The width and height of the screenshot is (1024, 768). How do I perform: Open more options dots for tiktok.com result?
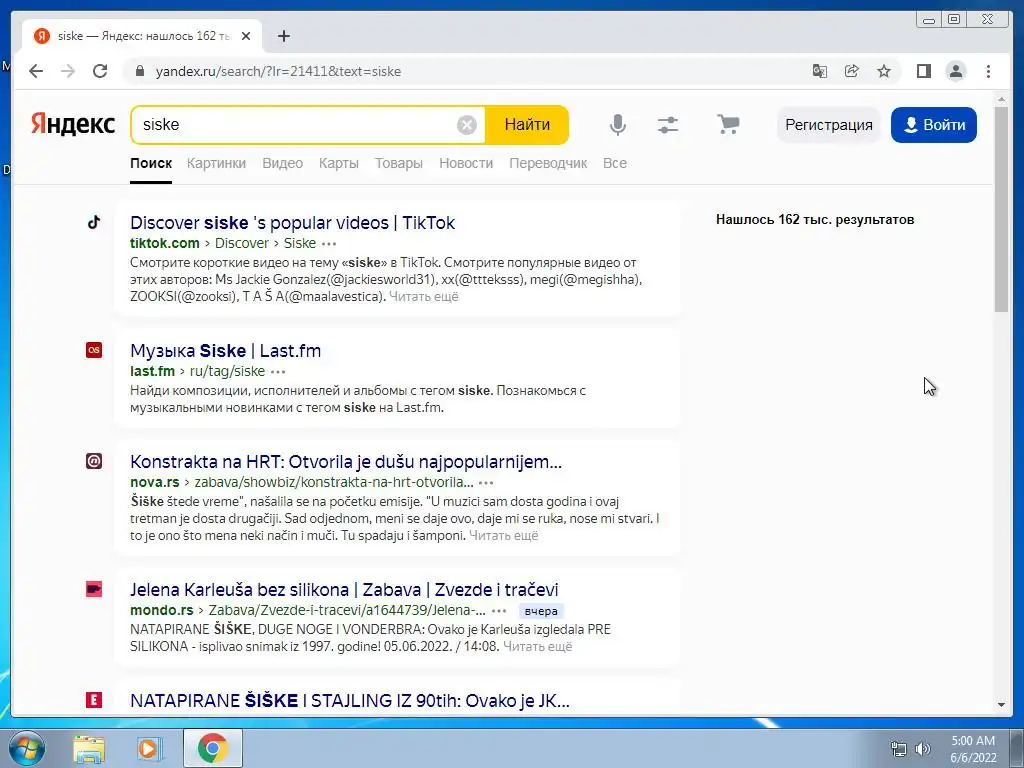[x=329, y=244]
